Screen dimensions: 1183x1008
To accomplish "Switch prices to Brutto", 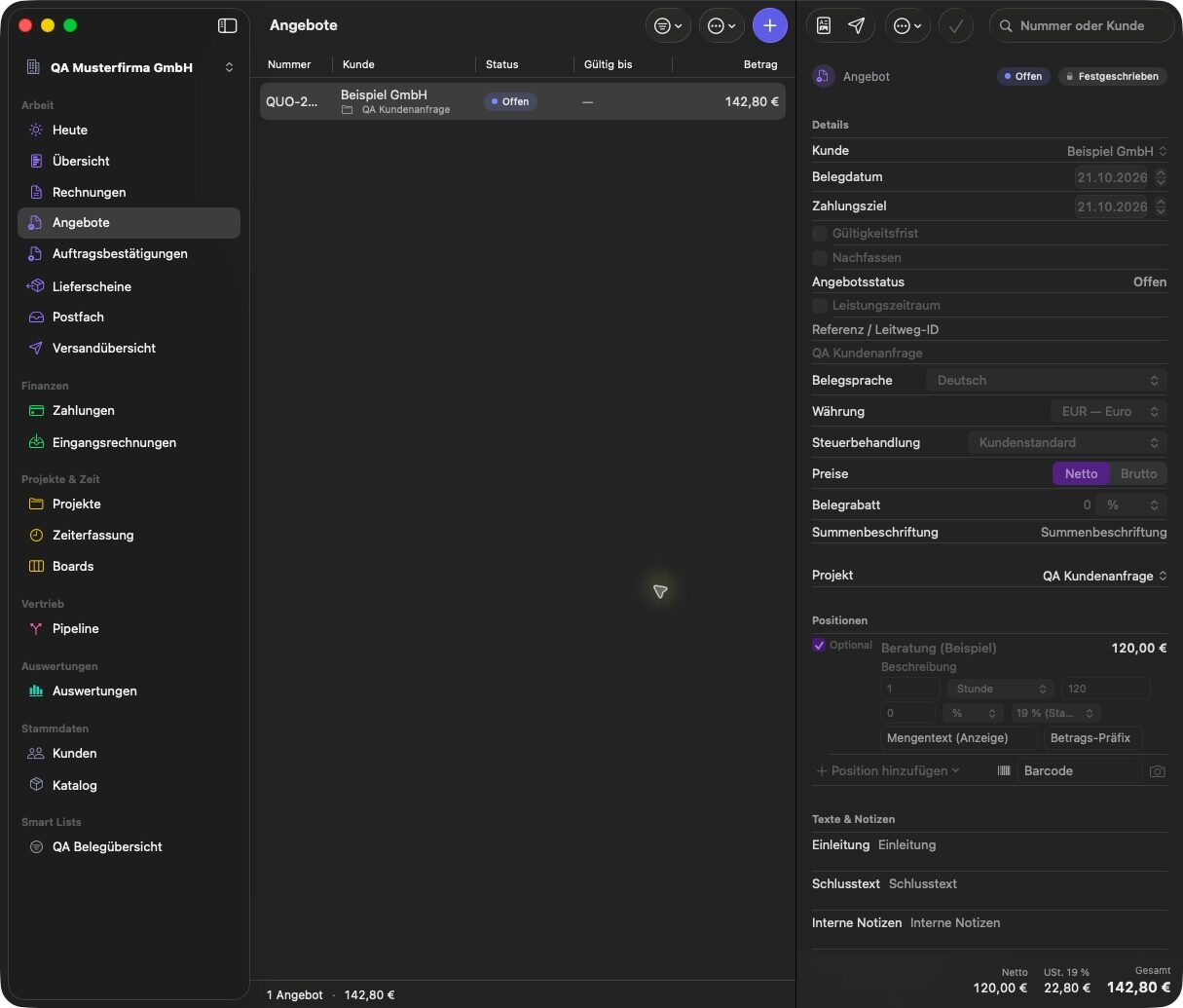I will click(x=1138, y=473).
